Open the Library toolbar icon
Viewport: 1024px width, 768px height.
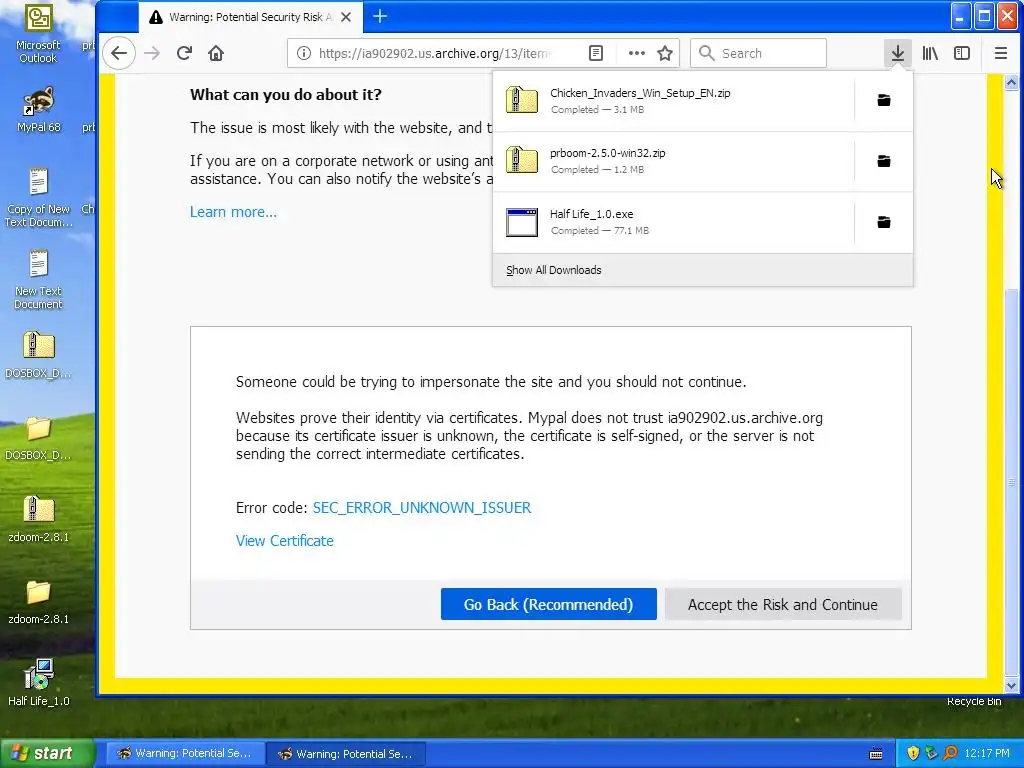[x=930, y=54]
